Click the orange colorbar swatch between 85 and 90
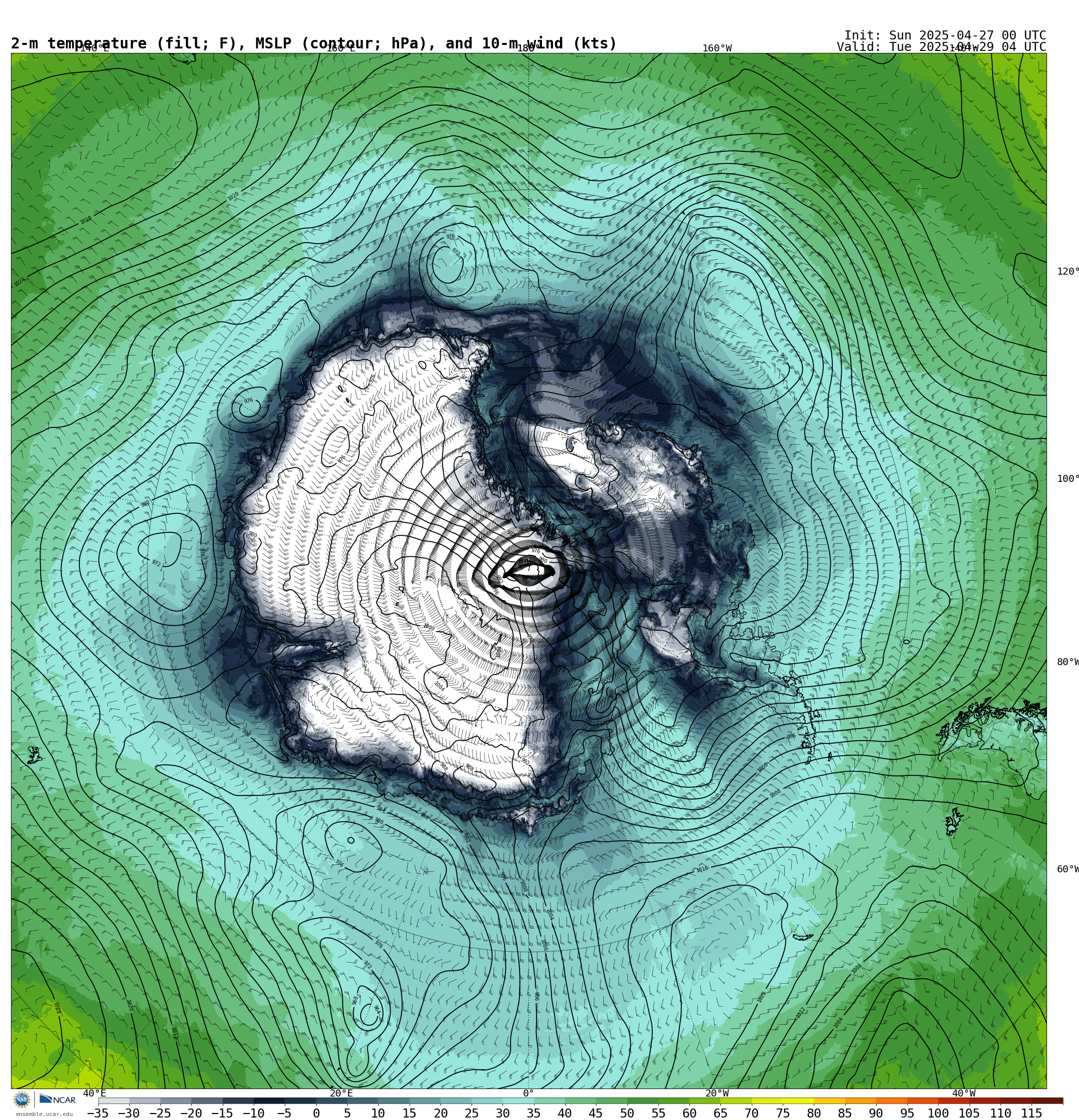Image resolution: width=1079 pixels, height=1120 pixels. click(x=861, y=1101)
